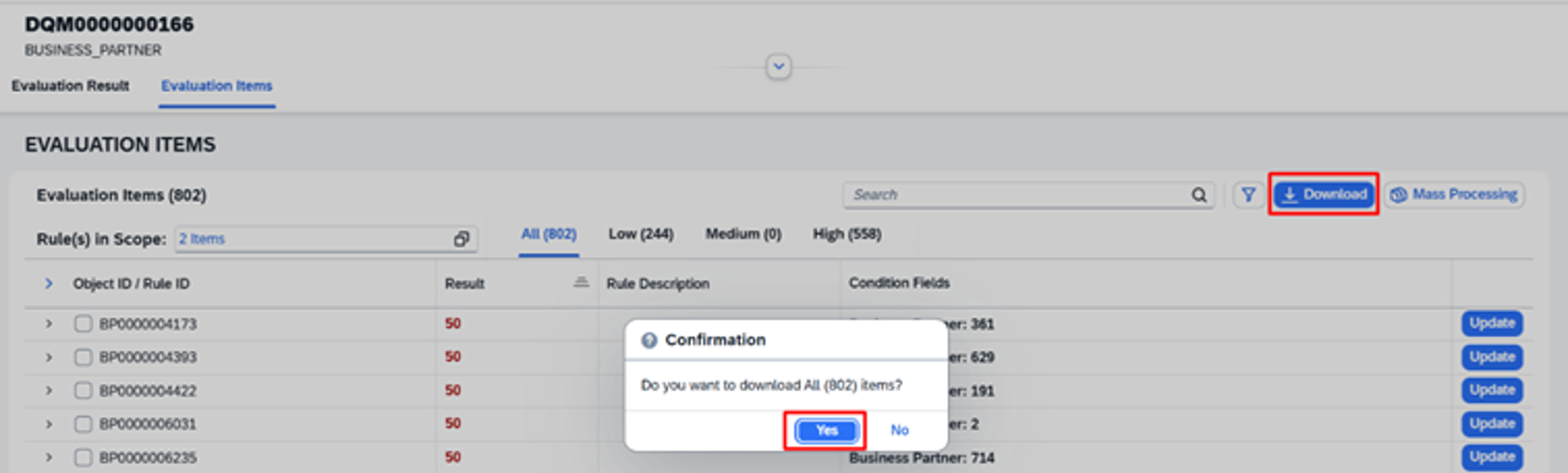Expand the details of BP0000004422
The height and width of the screenshot is (473, 1568).
pos(49,390)
